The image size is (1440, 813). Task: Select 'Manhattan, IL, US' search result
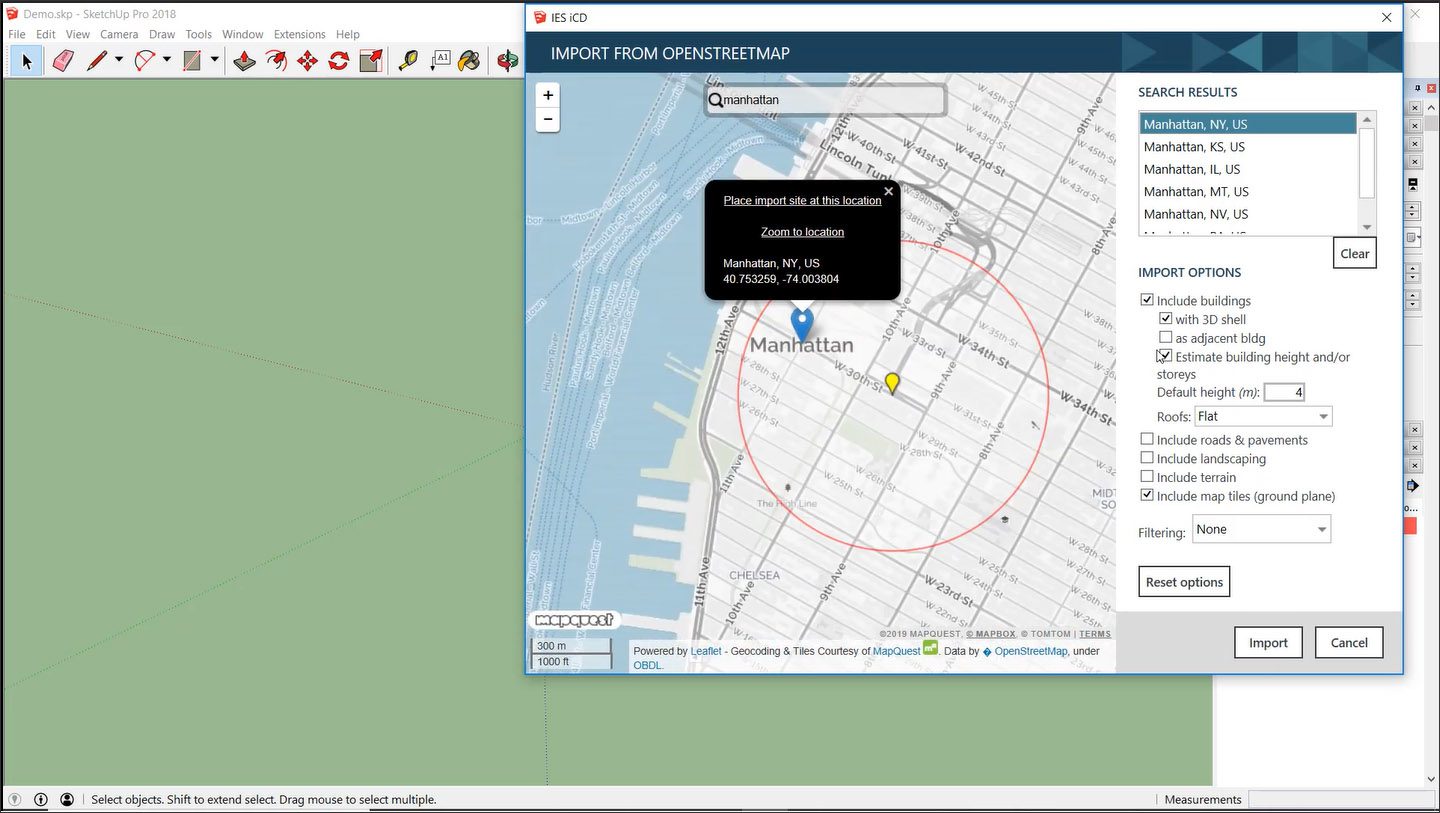(x=1248, y=169)
